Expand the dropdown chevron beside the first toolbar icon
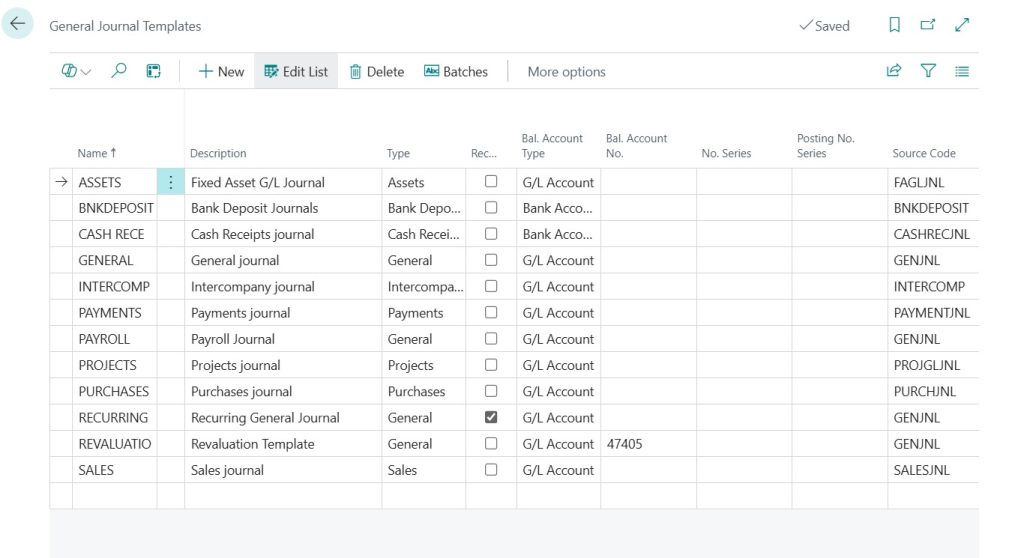This screenshot has width=1024, height=558. (x=86, y=72)
